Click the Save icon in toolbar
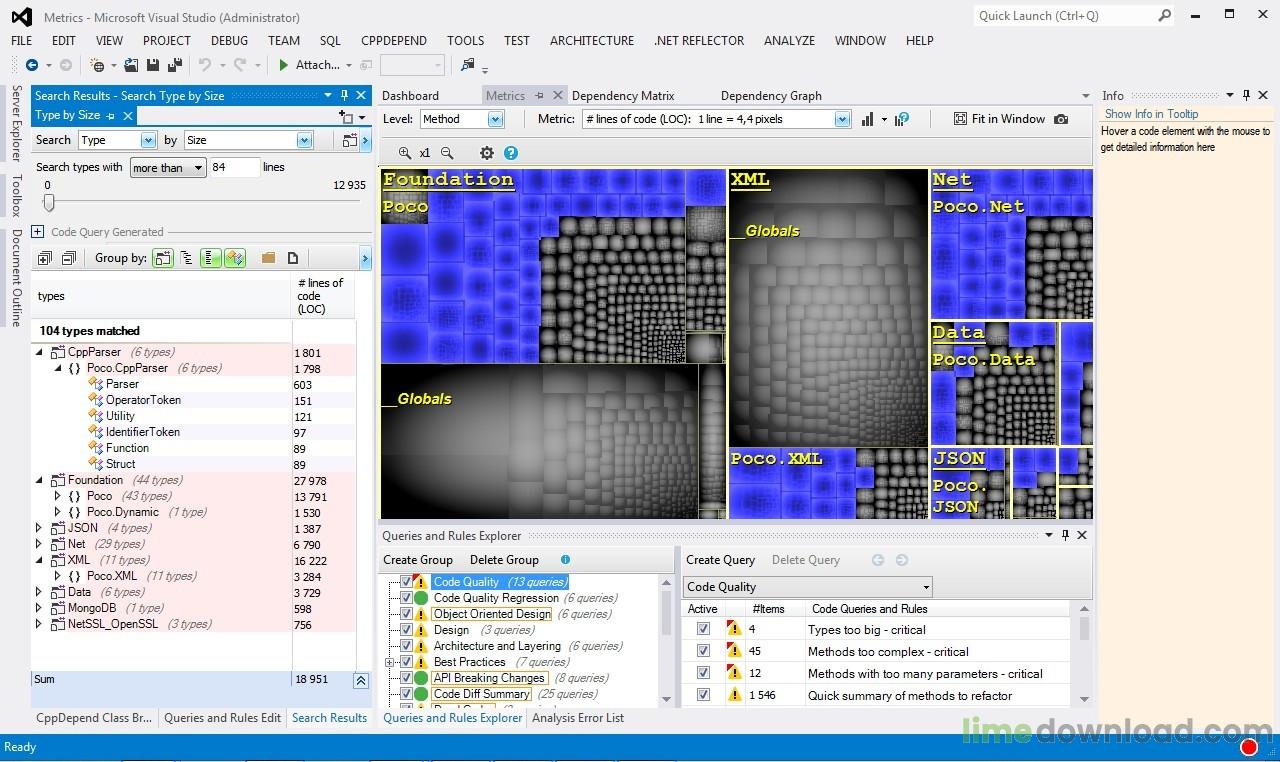Screen dimensions: 1280x762 tap(153, 65)
